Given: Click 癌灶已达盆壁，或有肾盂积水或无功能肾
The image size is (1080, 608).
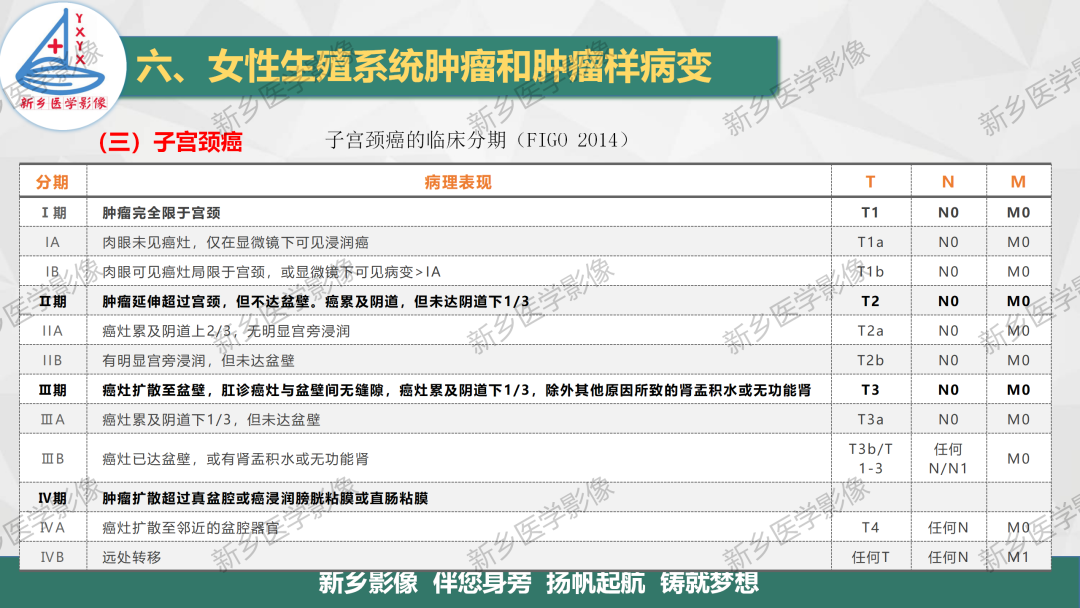Looking at the screenshot, I should 235,459.
